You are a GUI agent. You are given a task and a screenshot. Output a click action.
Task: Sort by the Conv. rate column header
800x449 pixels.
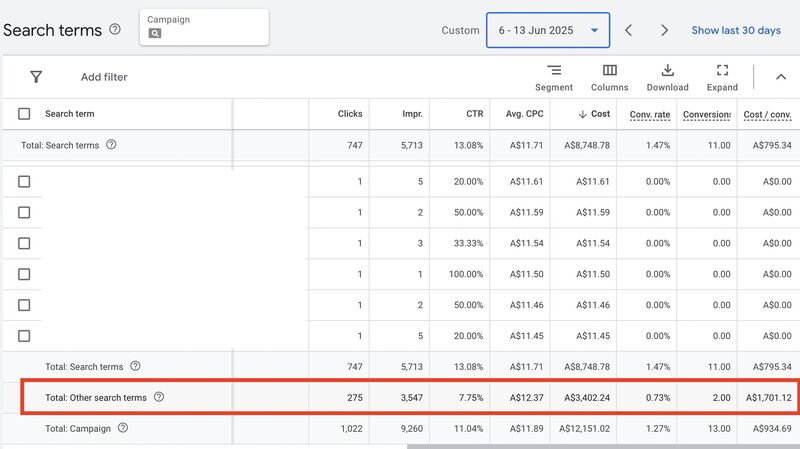(649, 114)
